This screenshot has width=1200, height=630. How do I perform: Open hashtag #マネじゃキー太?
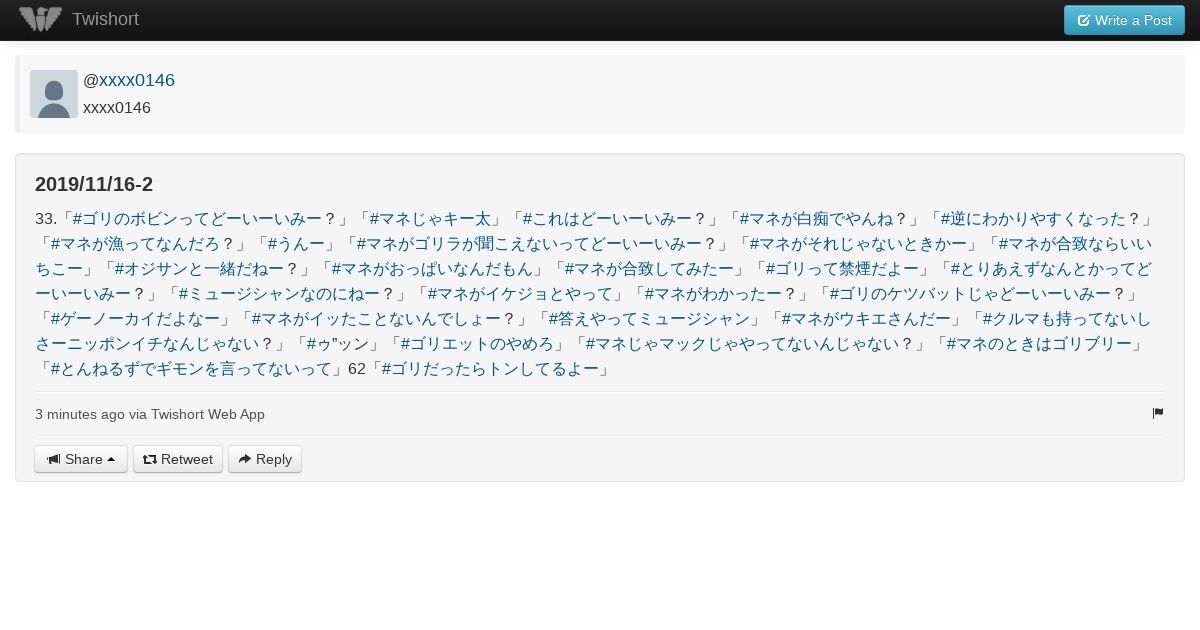(430, 218)
